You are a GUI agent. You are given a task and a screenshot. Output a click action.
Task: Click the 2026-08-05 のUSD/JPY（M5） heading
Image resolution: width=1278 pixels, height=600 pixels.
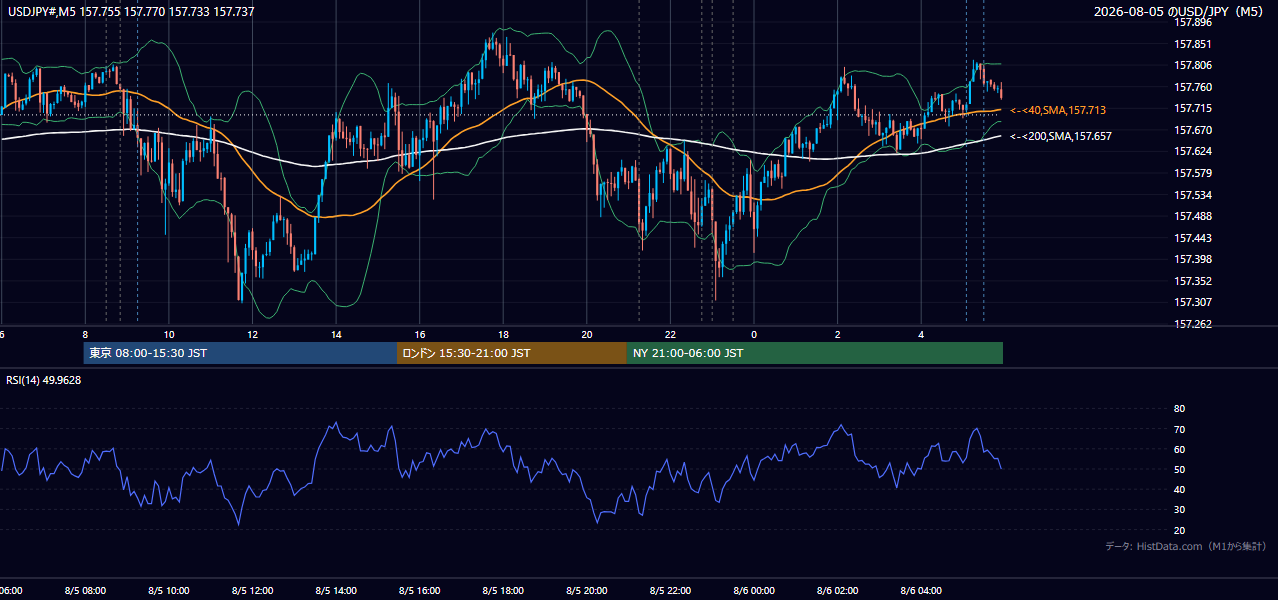click(x=1180, y=11)
